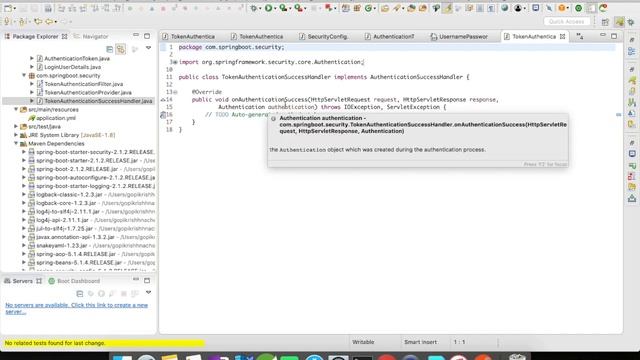
Task: Expand TokenAuthenticationFilter.java tree node
Action: click(32, 84)
